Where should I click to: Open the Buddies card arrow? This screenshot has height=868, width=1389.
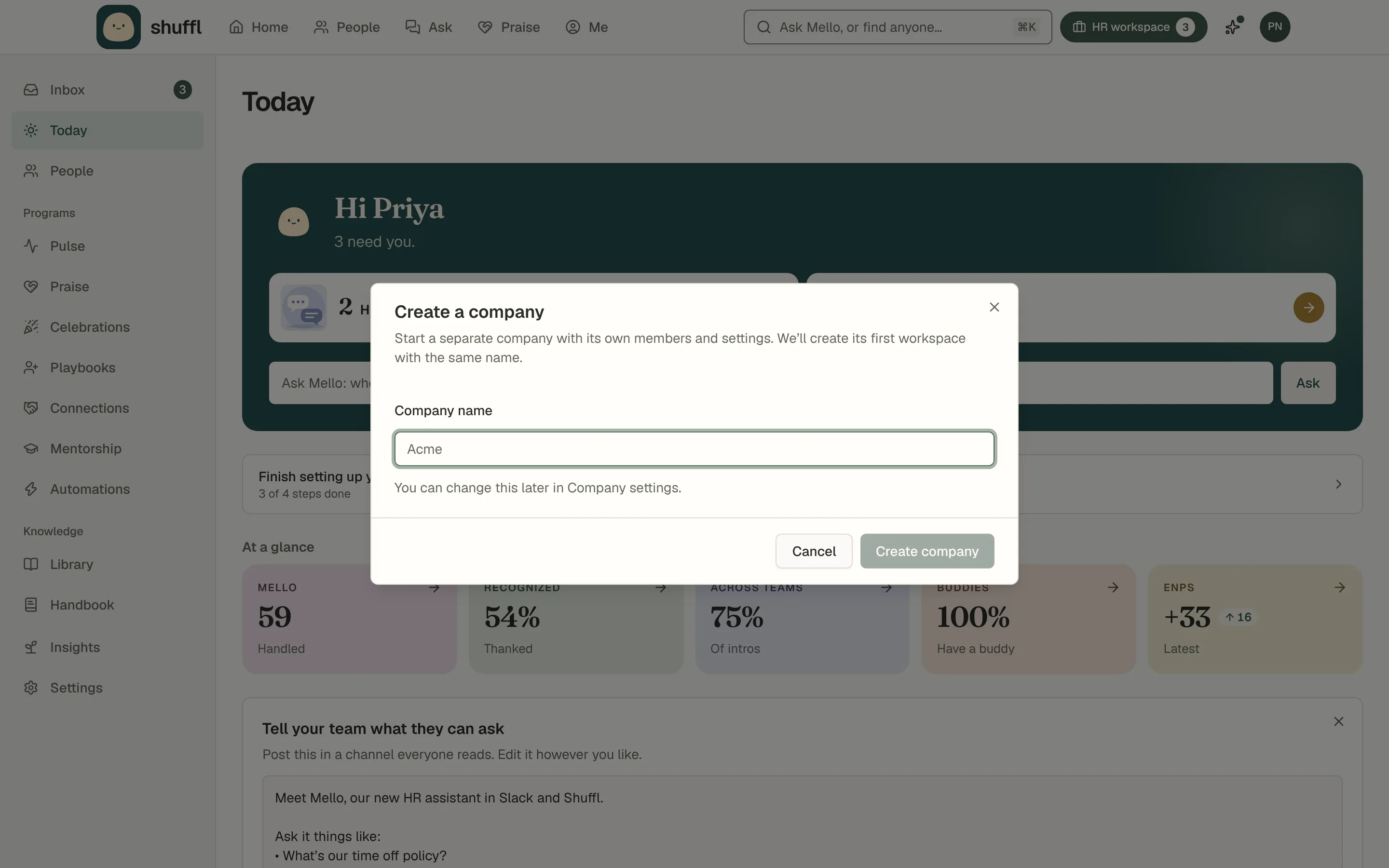pos(1113,587)
